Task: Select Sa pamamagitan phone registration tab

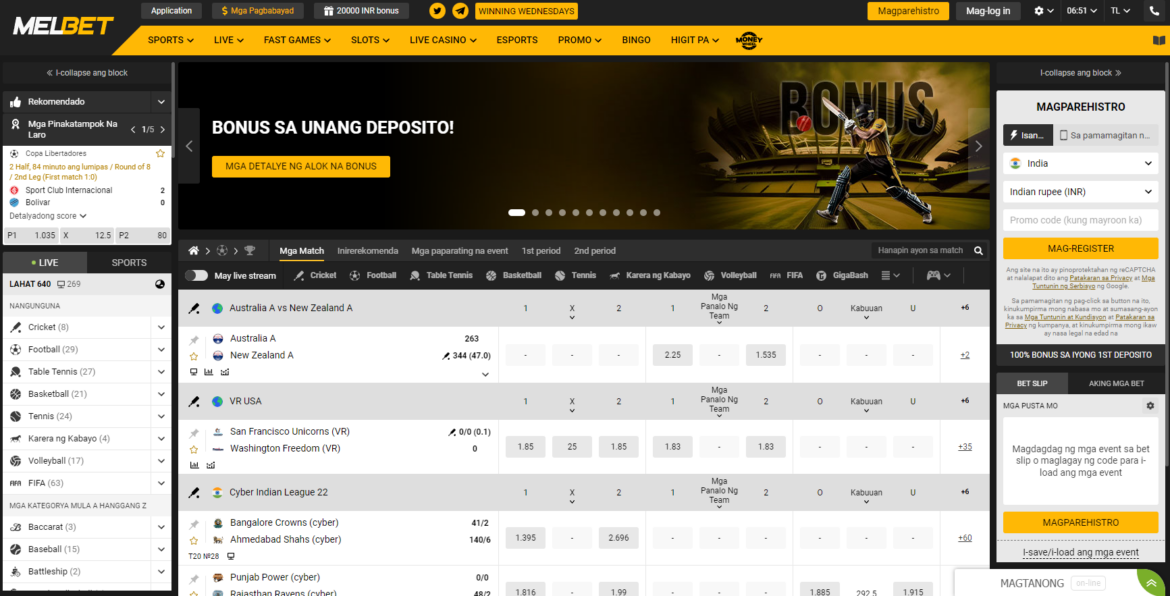Action: point(1106,135)
